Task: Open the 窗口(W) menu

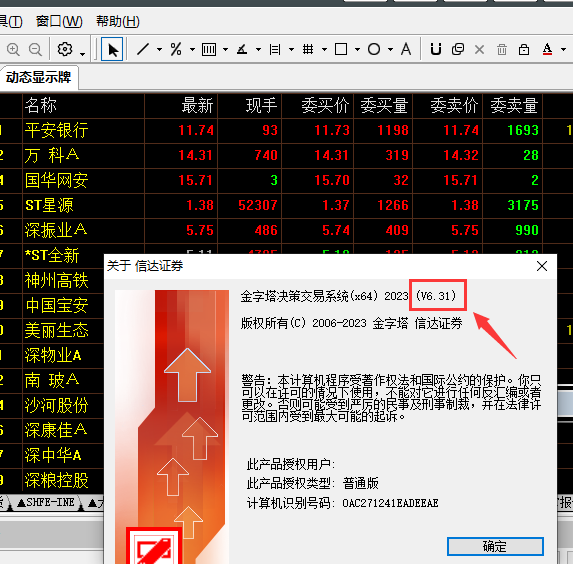Action: 59,21
